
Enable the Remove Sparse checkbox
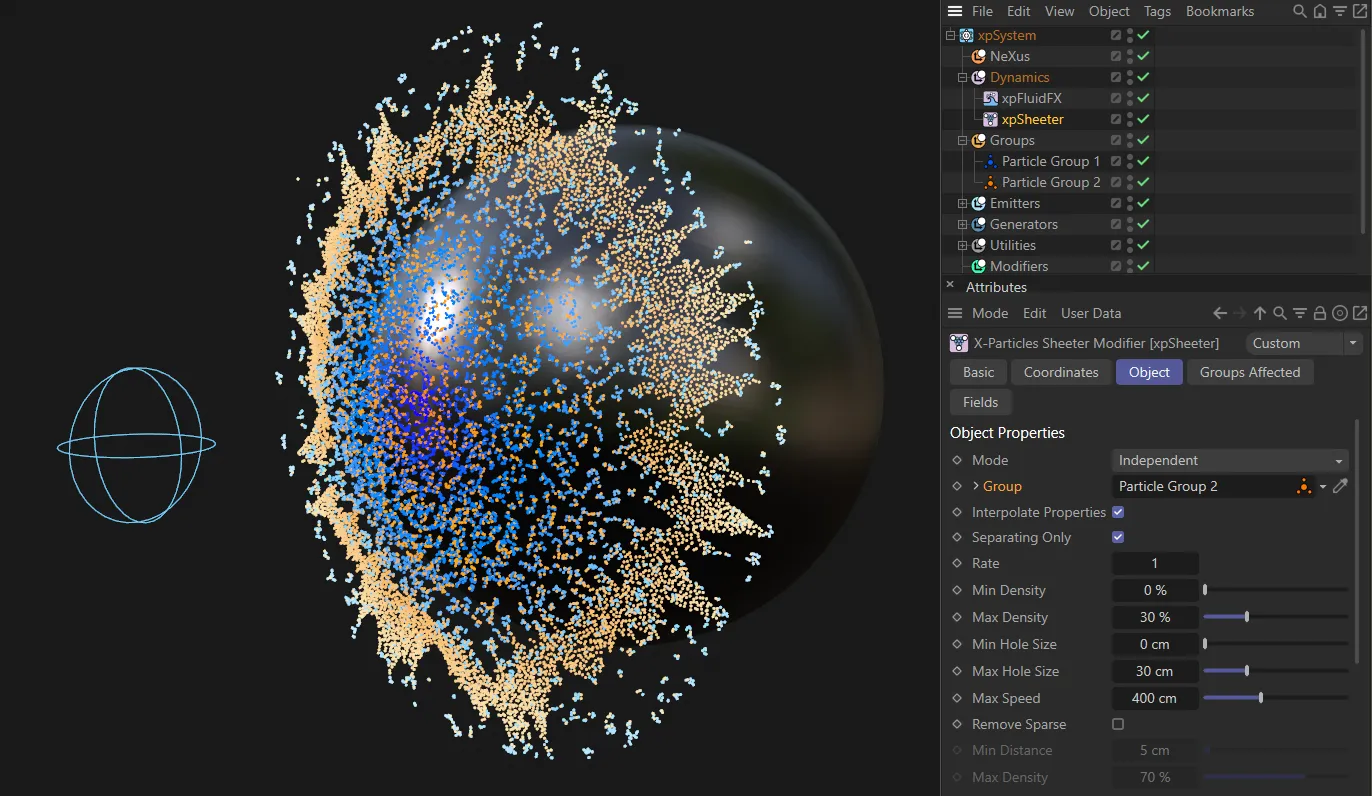1118,724
